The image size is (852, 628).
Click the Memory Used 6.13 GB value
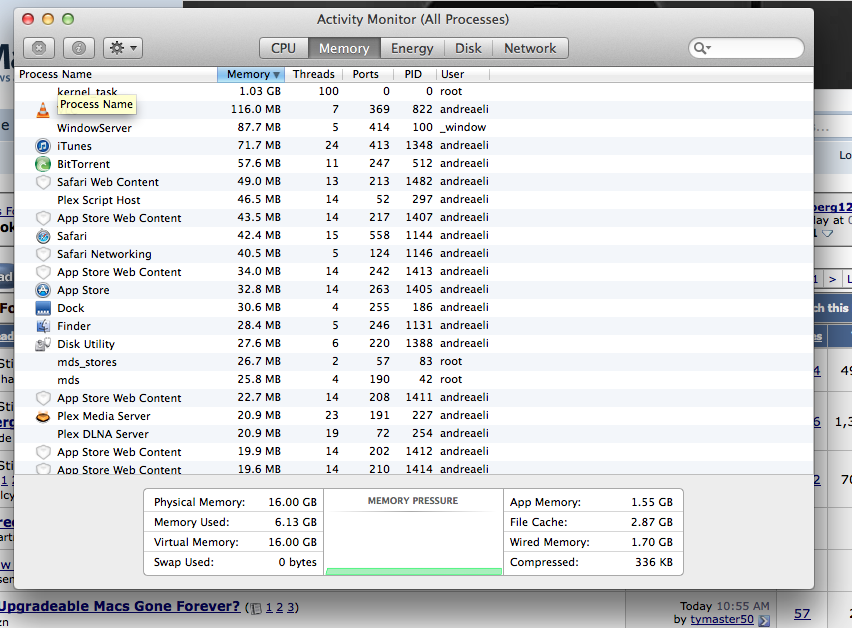point(296,522)
